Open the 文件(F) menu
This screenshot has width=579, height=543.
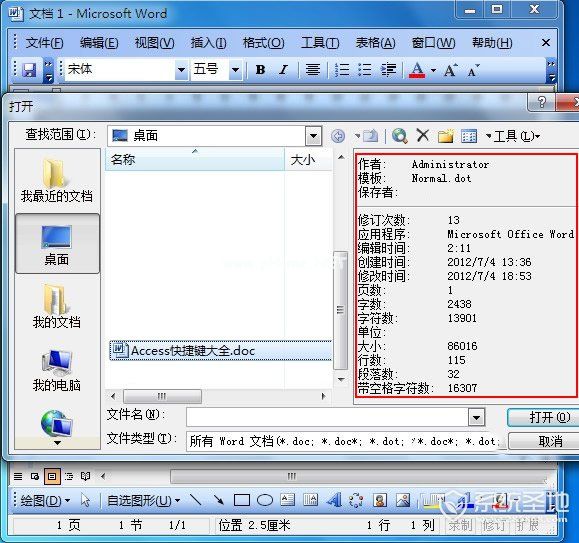tap(44, 43)
